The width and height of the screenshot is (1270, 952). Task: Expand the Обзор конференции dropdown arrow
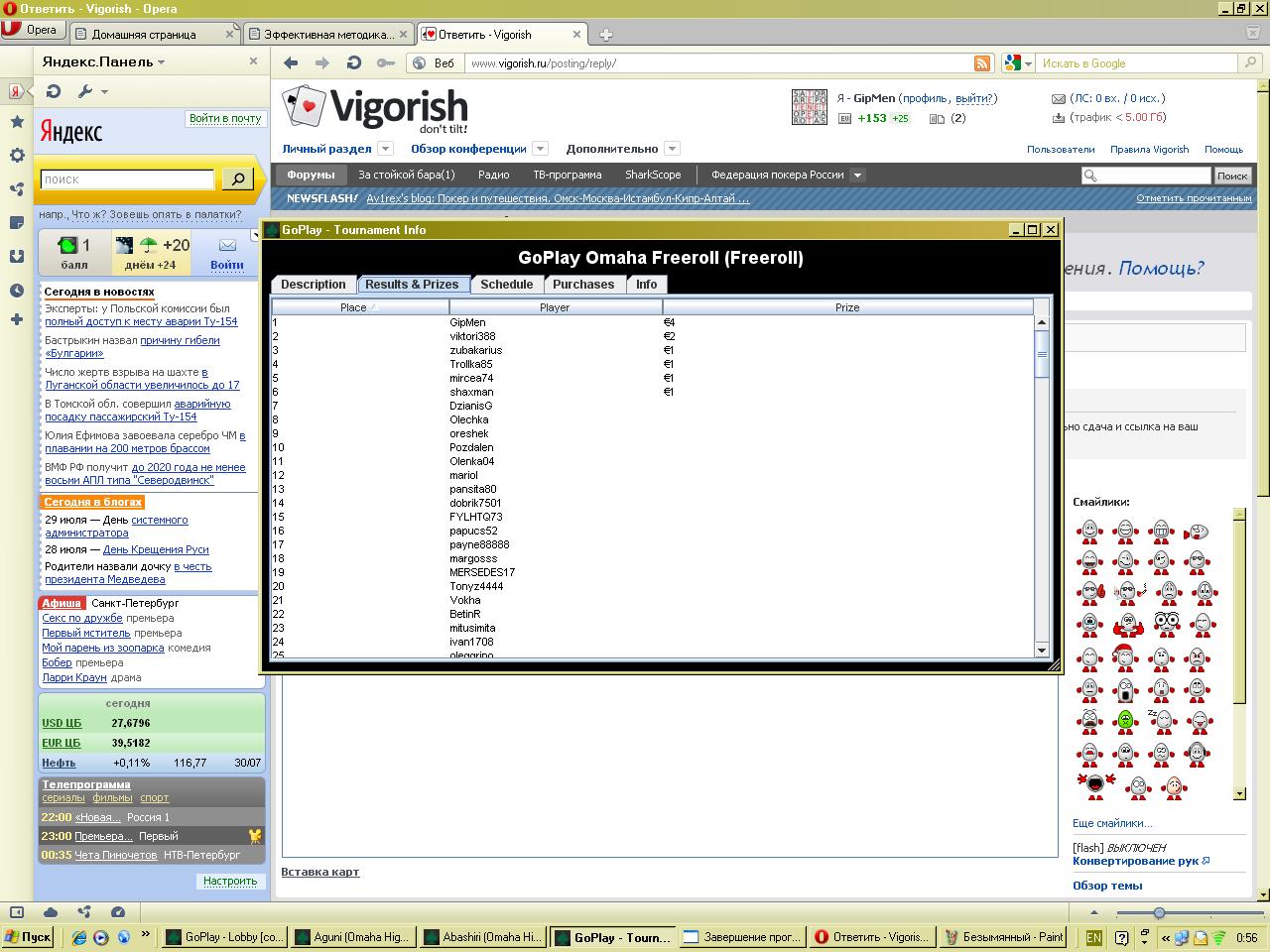click(x=541, y=149)
